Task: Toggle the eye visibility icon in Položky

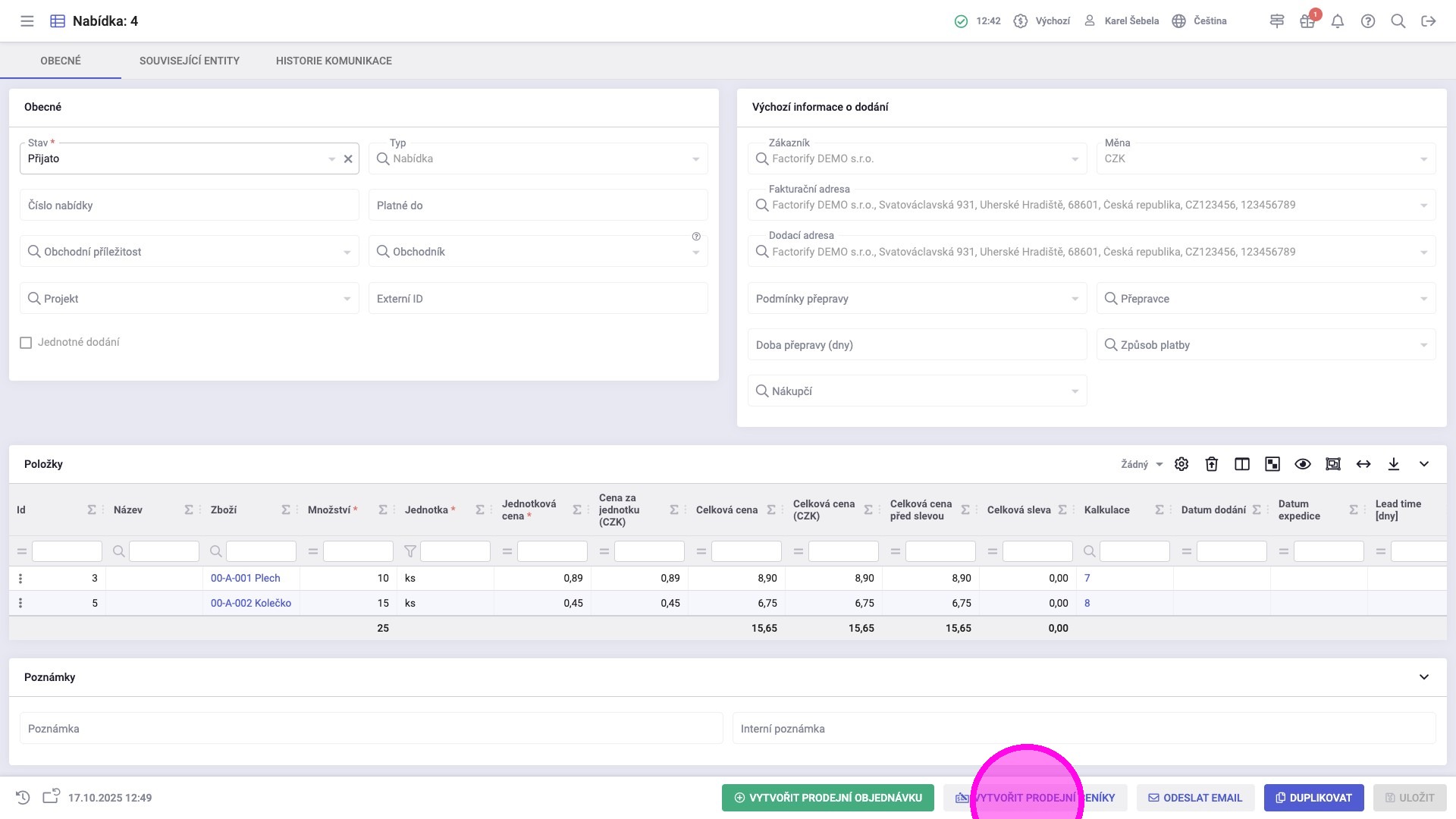Action: pyautogui.click(x=1303, y=464)
